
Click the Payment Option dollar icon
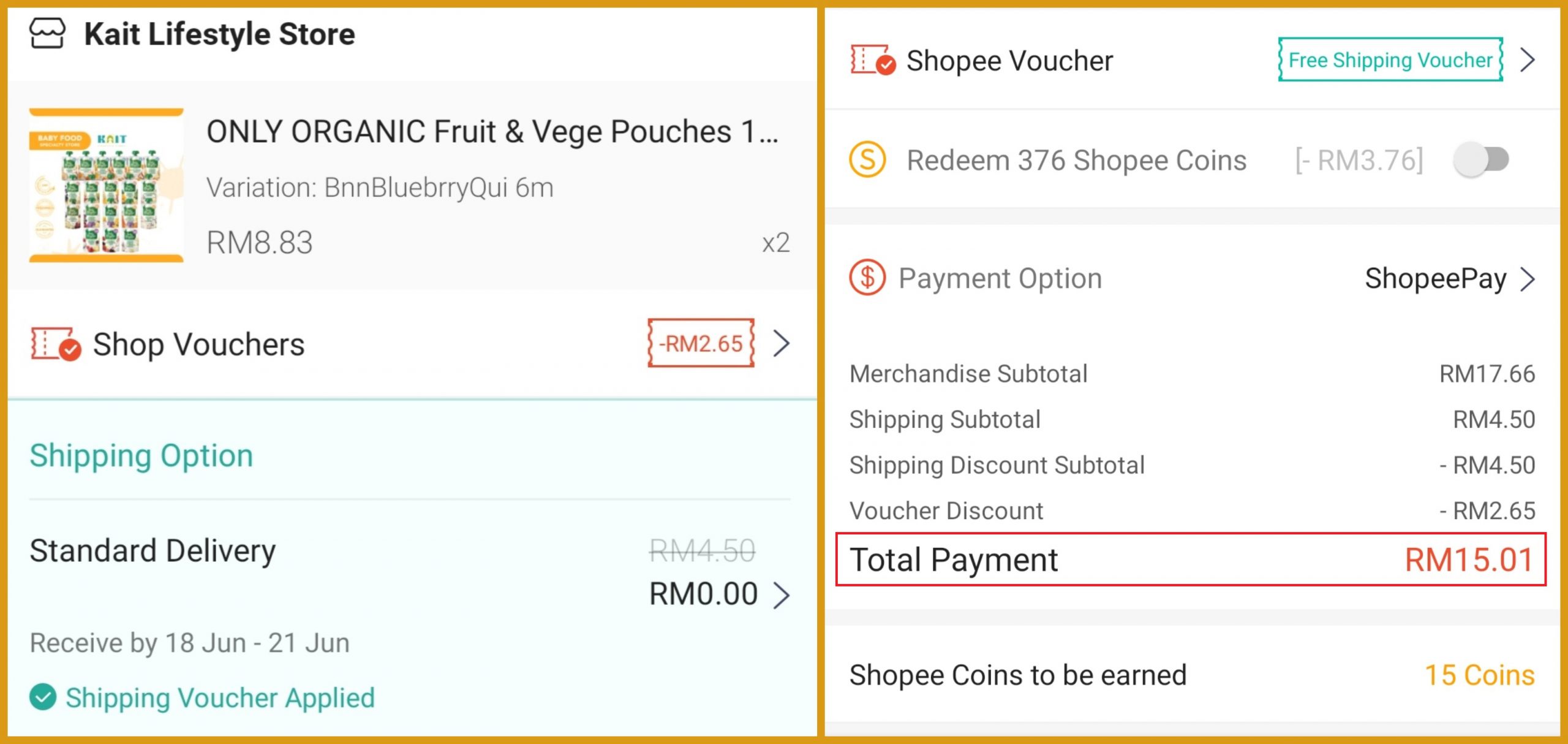(x=867, y=278)
